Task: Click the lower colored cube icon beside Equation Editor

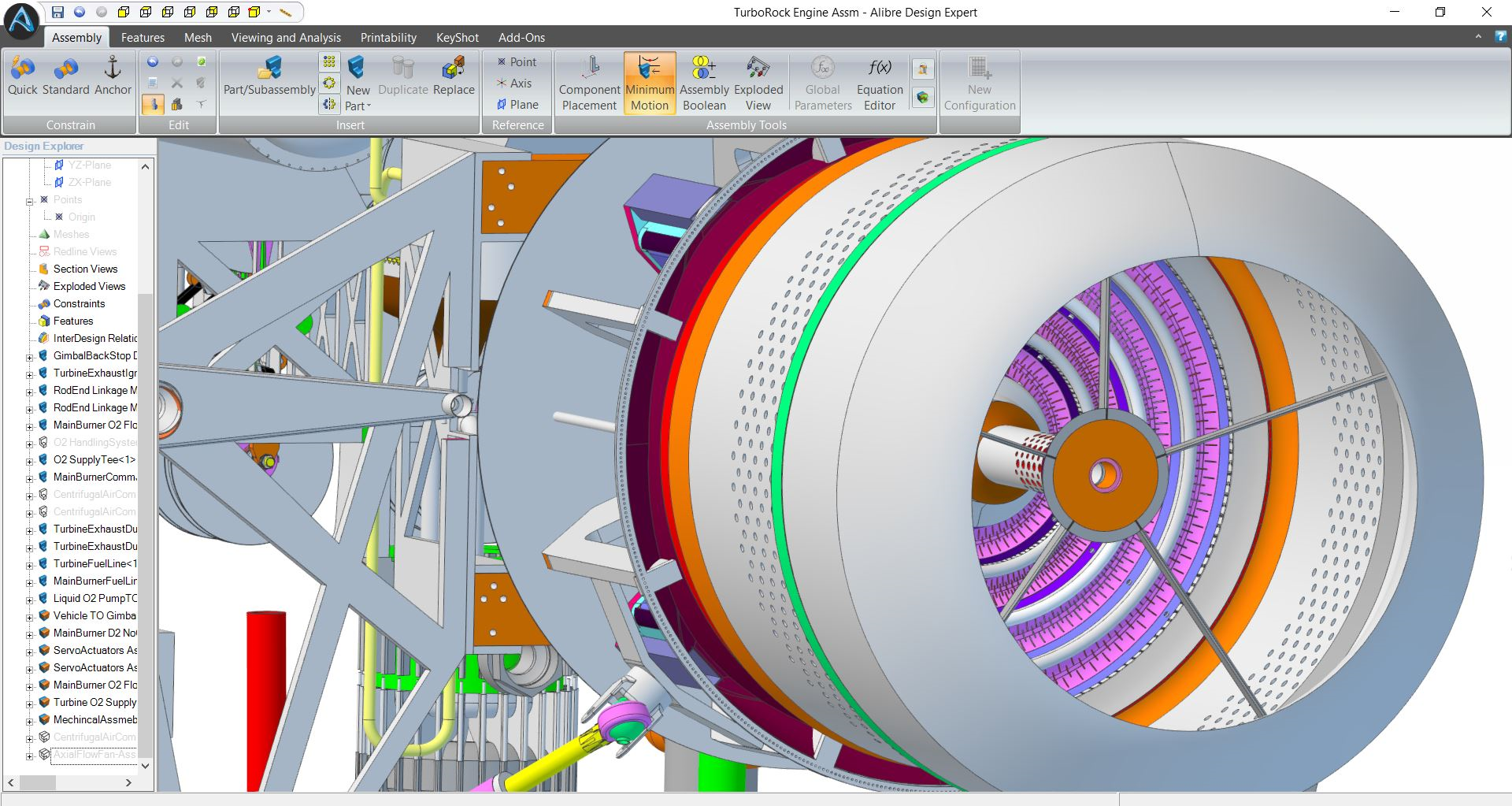Action: pyautogui.click(x=922, y=98)
